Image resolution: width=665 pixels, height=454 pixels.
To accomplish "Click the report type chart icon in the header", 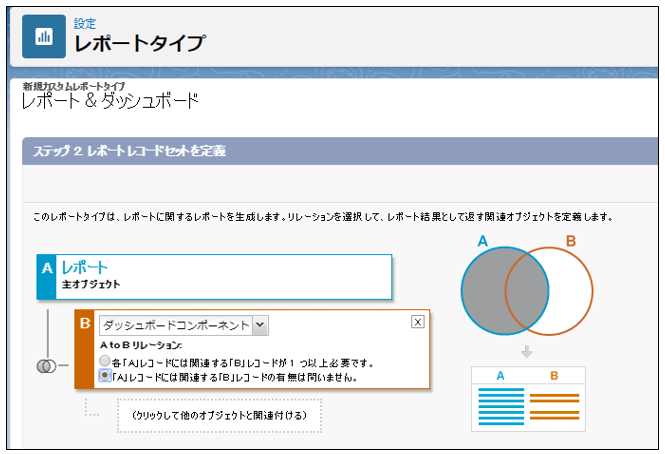I will (x=44, y=36).
